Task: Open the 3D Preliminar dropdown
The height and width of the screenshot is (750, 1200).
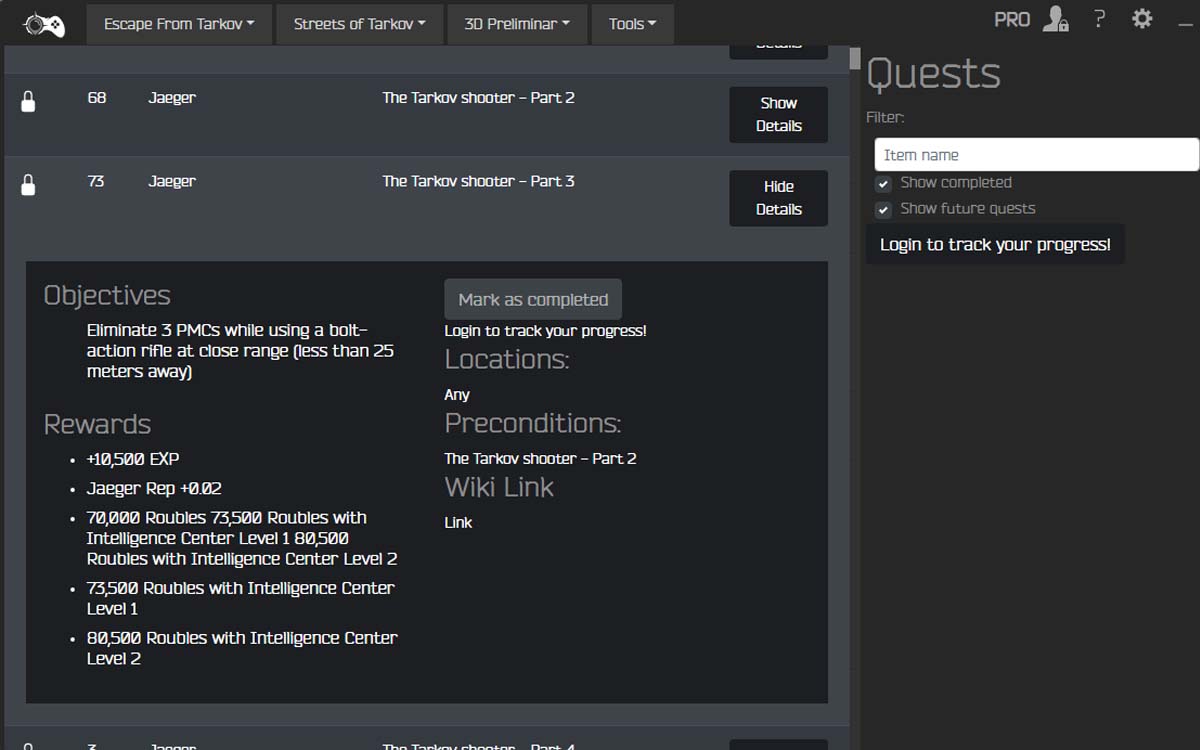Action: pyautogui.click(x=517, y=24)
